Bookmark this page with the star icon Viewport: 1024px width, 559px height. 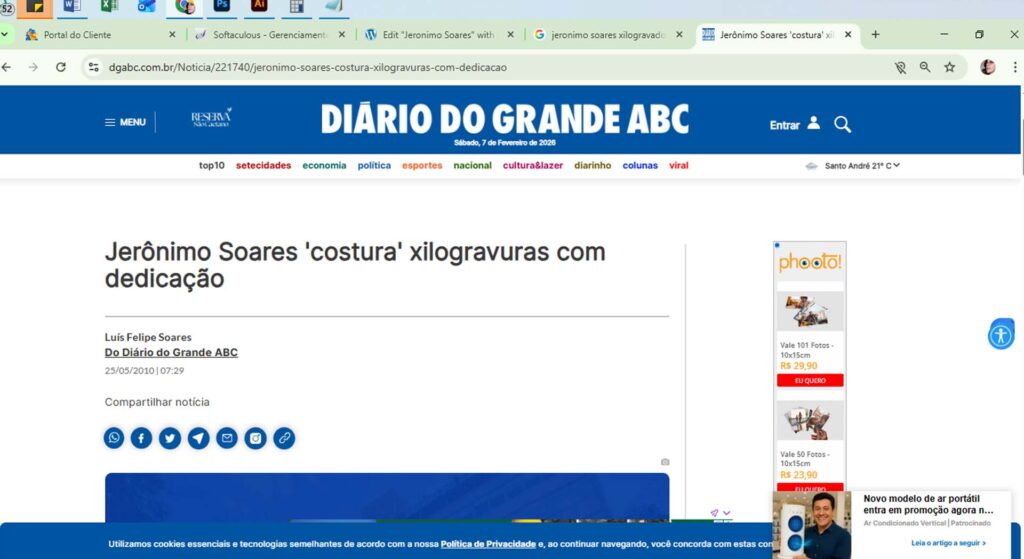(x=949, y=67)
